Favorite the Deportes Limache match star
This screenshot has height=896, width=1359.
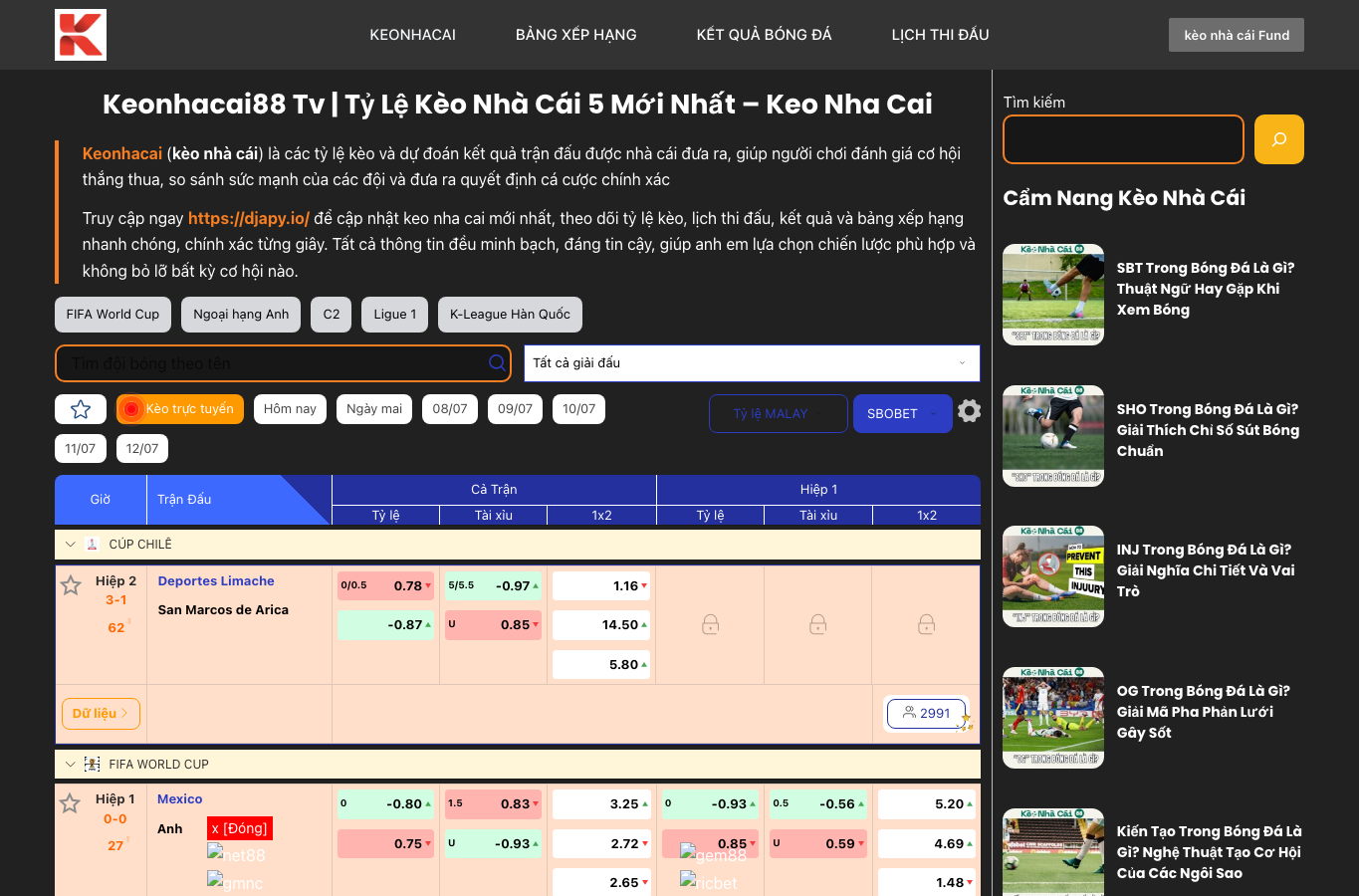click(x=71, y=585)
